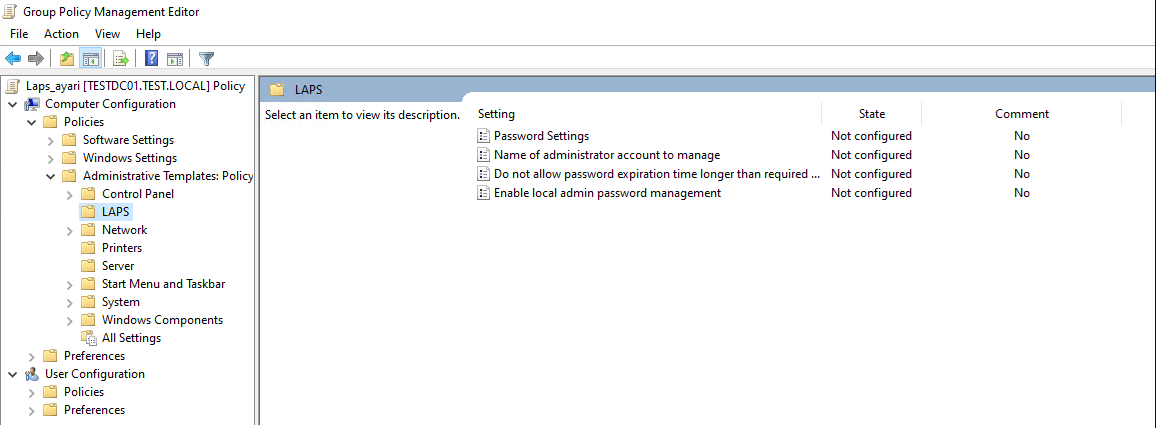The height and width of the screenshot is (428, 1156).
Task: Open the View menu
Action: coord(107,34)
